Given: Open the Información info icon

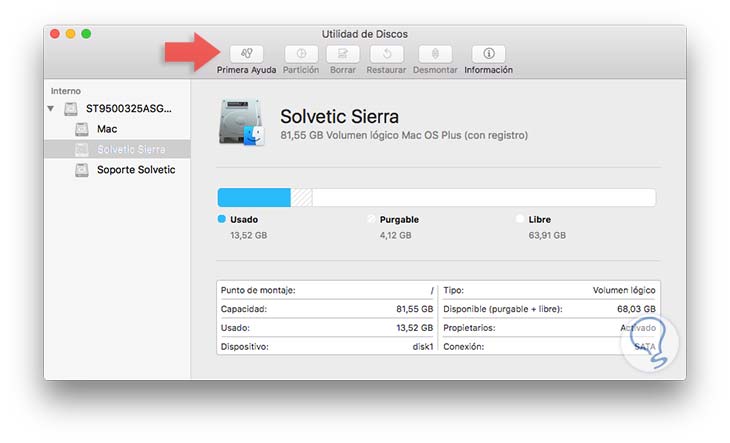Looking at the screenshot, I should click(488, 54).
